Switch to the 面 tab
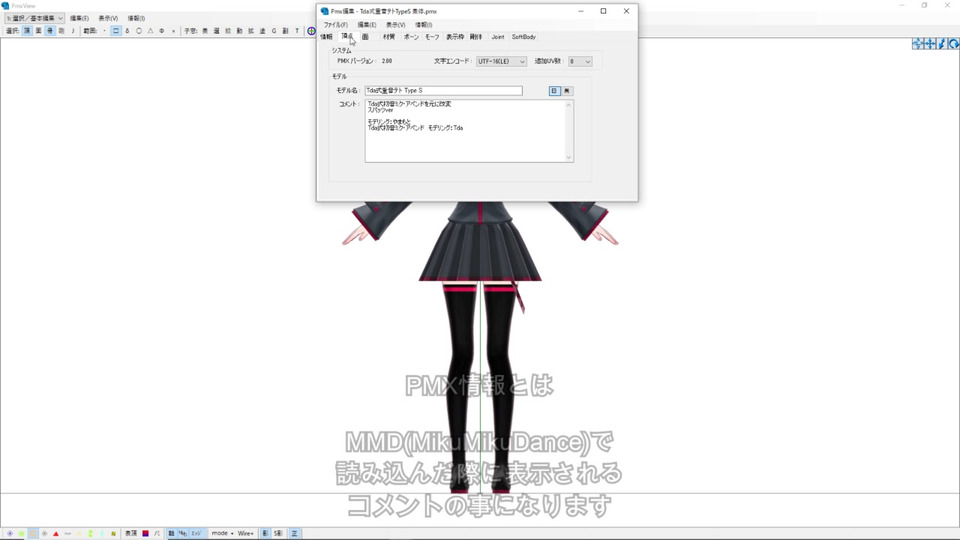The height and width of the screenshot is (540, 960). tap(366, 37)
